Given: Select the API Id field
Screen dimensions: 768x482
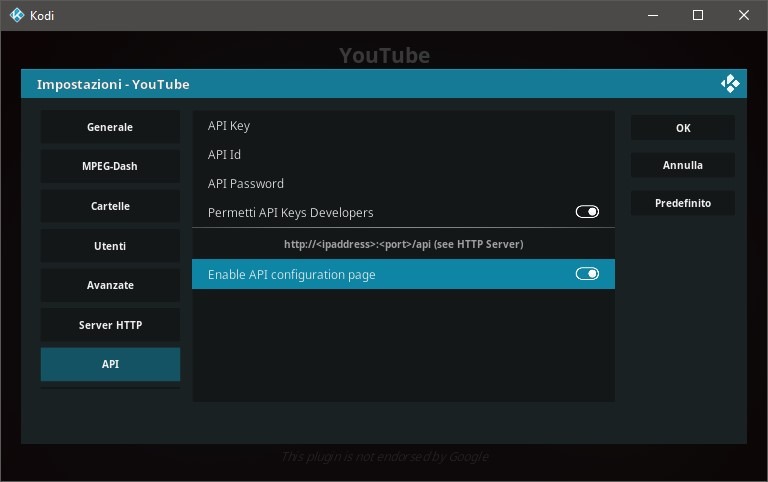Looking at the screenshot, I should tap(403, 155).
